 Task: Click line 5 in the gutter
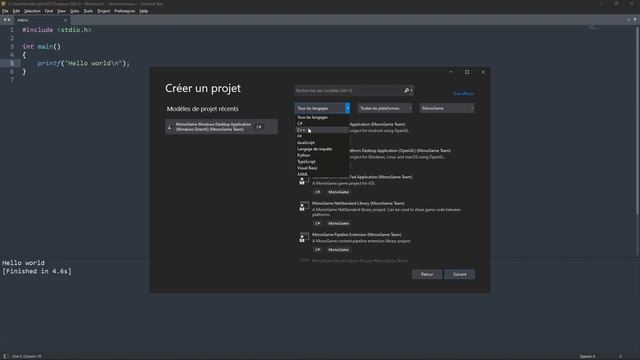click(x=12, y=63)
